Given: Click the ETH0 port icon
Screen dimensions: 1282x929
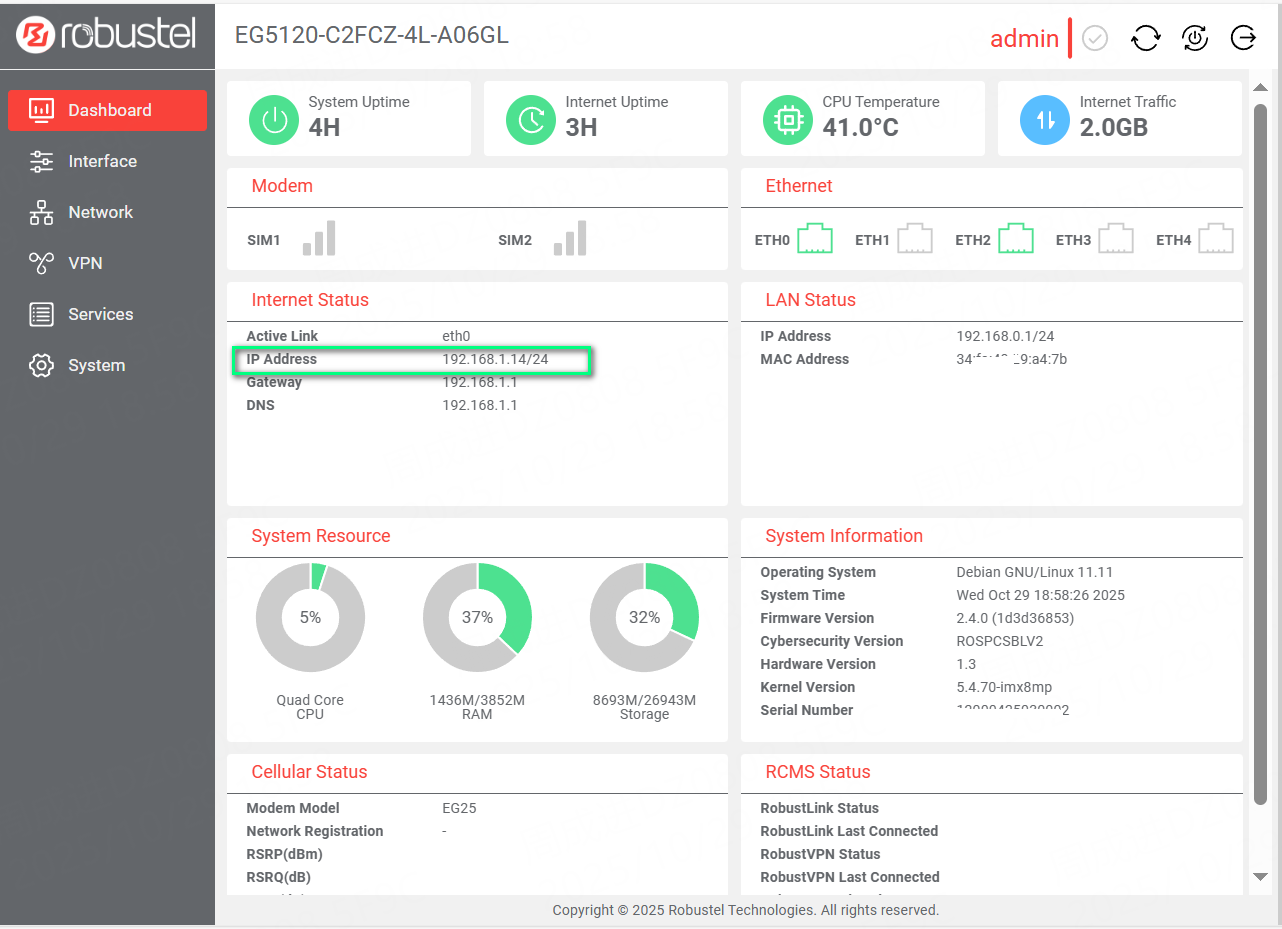Looking at the screenshot, I should 814,239.
